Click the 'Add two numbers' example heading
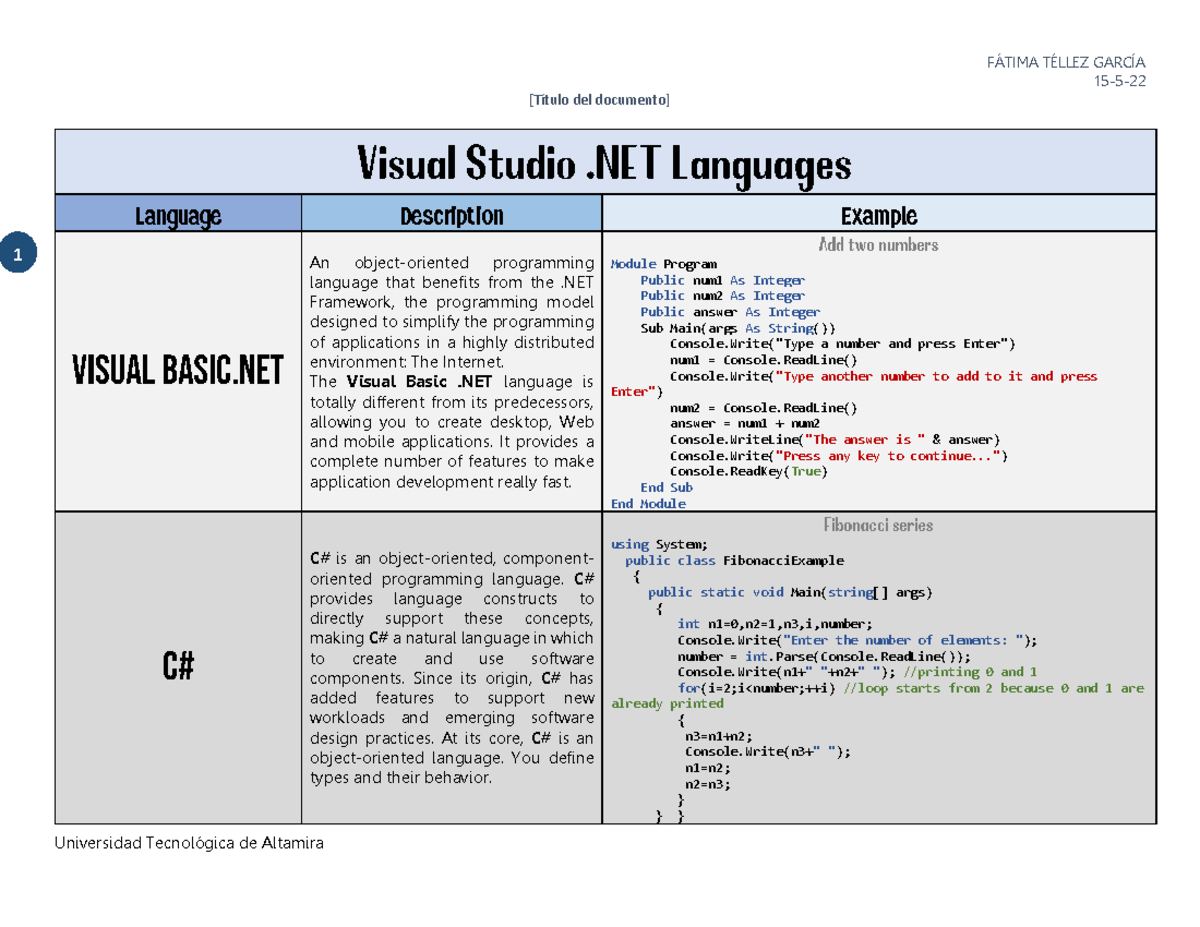Image resolution: width=1200 pixels, height=927 pixels. 880,243
